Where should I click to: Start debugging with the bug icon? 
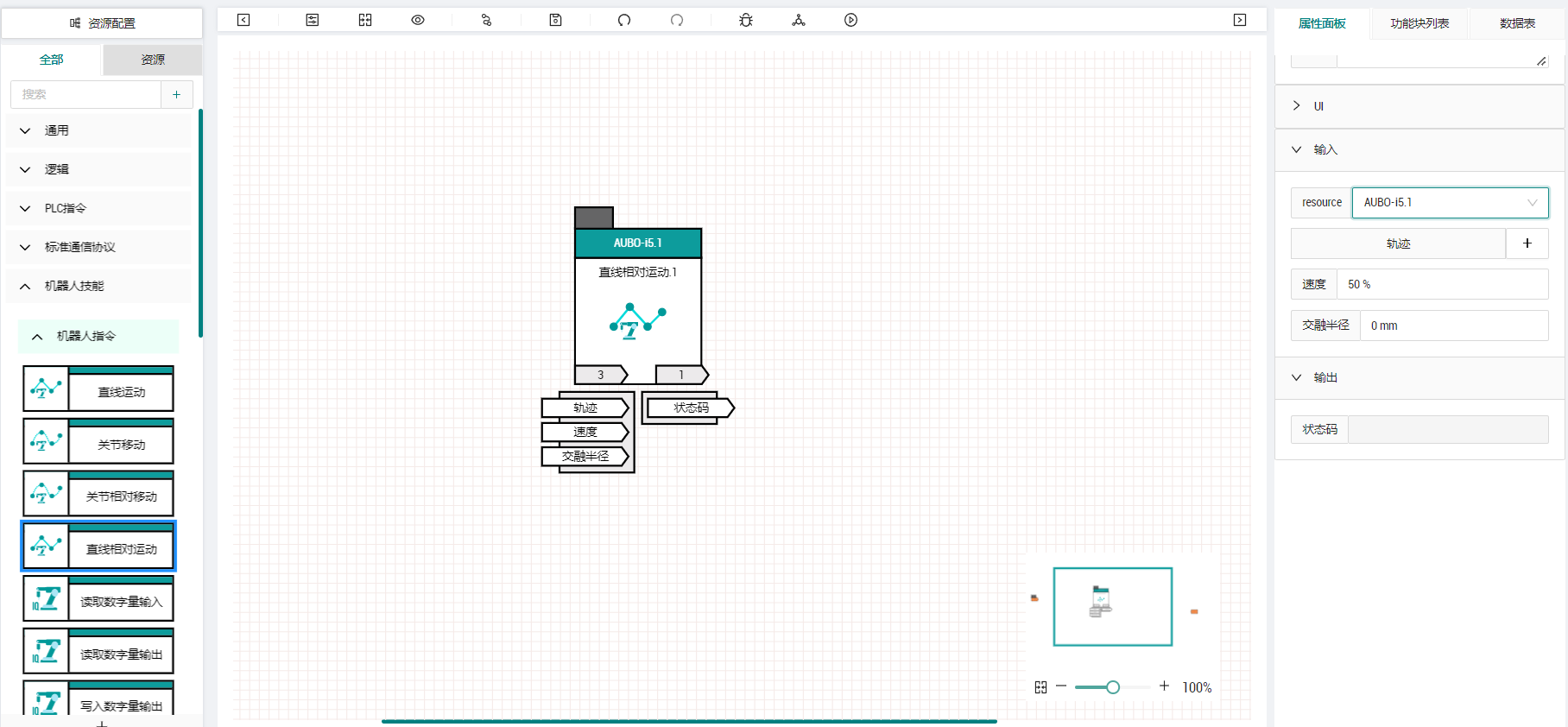(x=746, y=20)
